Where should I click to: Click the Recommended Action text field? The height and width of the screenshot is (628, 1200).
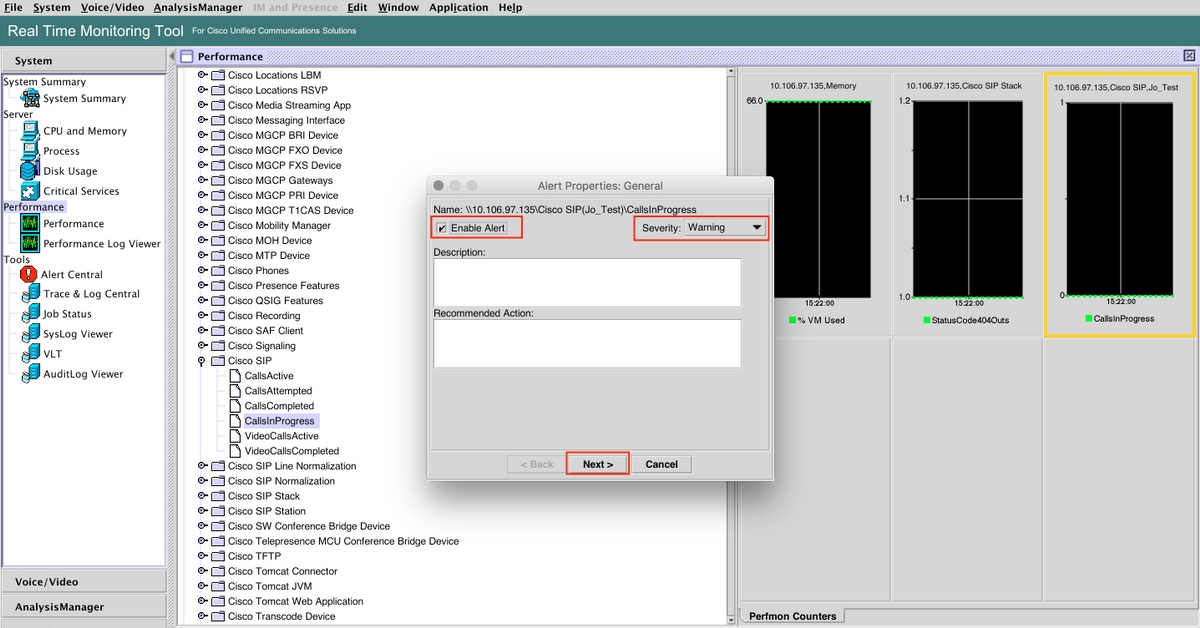pyautogui.click(x=587, y=344)
